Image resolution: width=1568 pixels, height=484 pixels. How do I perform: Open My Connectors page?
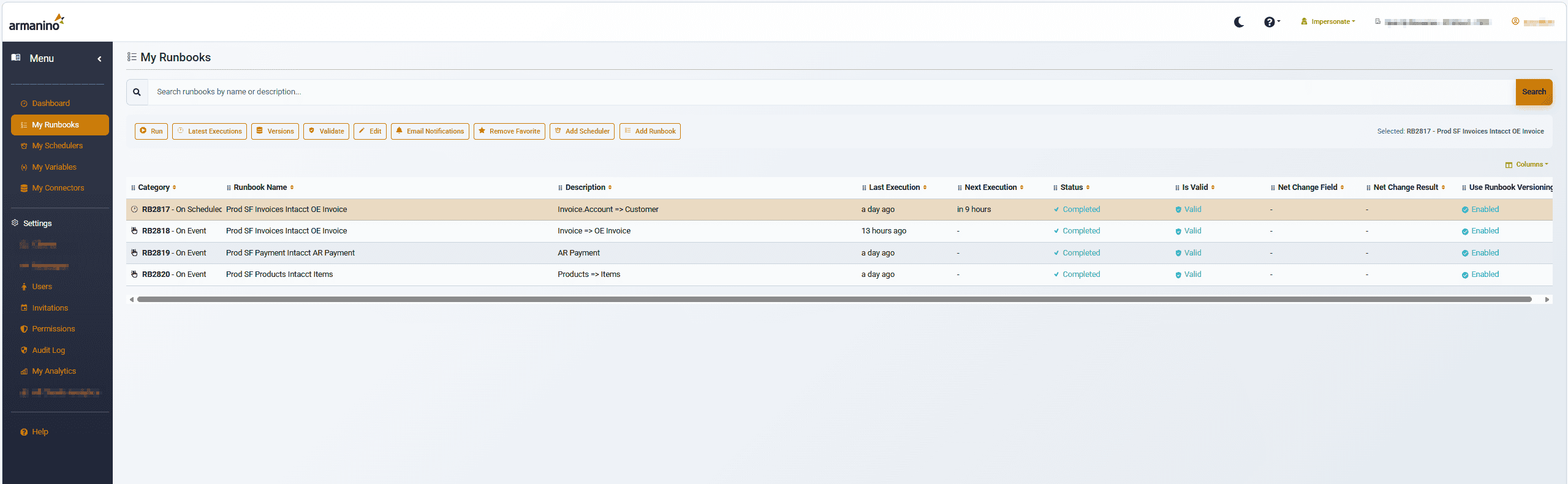point(58,188)
